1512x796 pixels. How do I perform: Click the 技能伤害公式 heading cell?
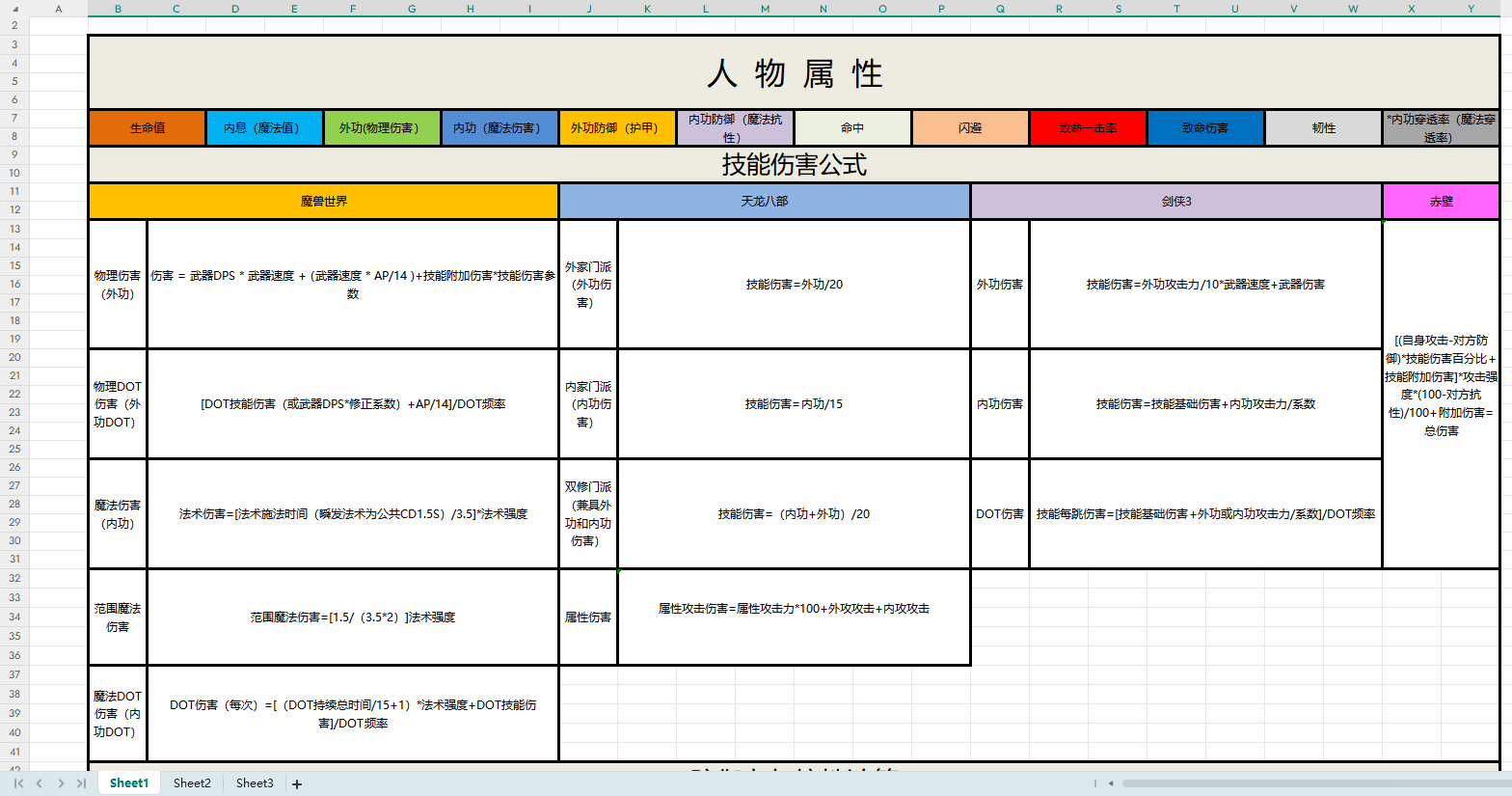(x=795, y=164)
